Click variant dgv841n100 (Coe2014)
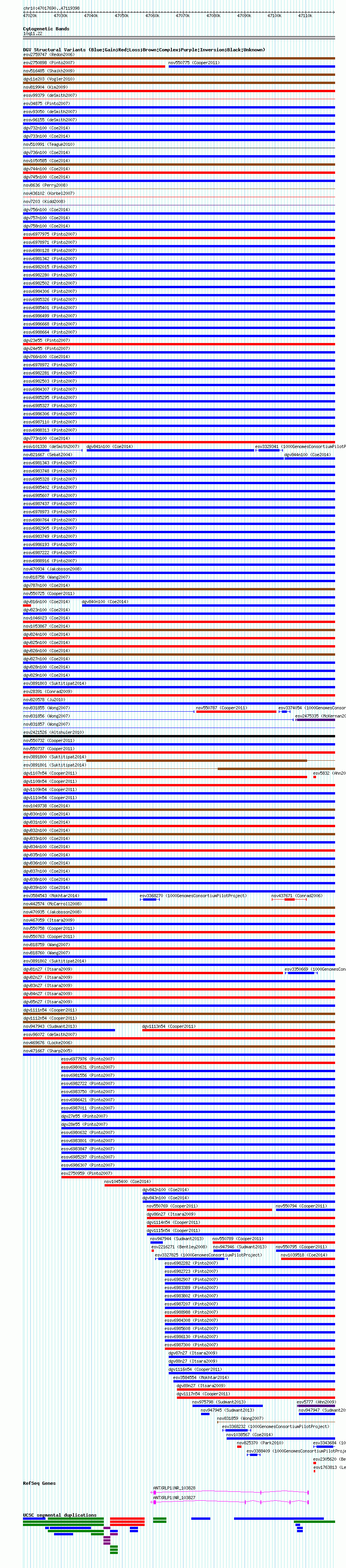The height and width of the screenshot is (1568, 346). pos(110,447)
